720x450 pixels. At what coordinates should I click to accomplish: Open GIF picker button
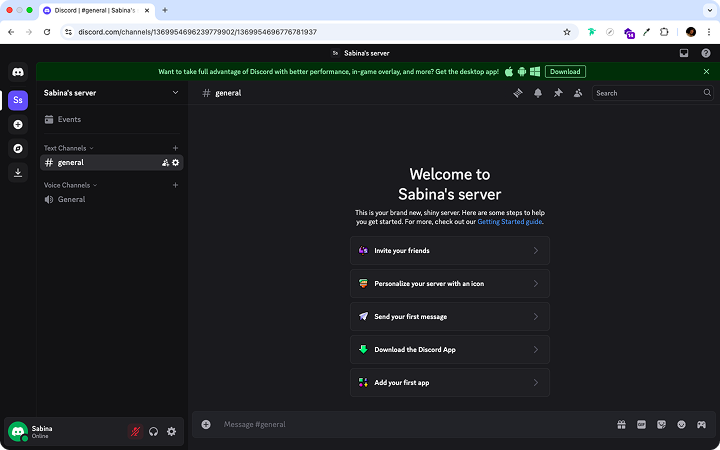pyautogui.click(x=641, y=424)
